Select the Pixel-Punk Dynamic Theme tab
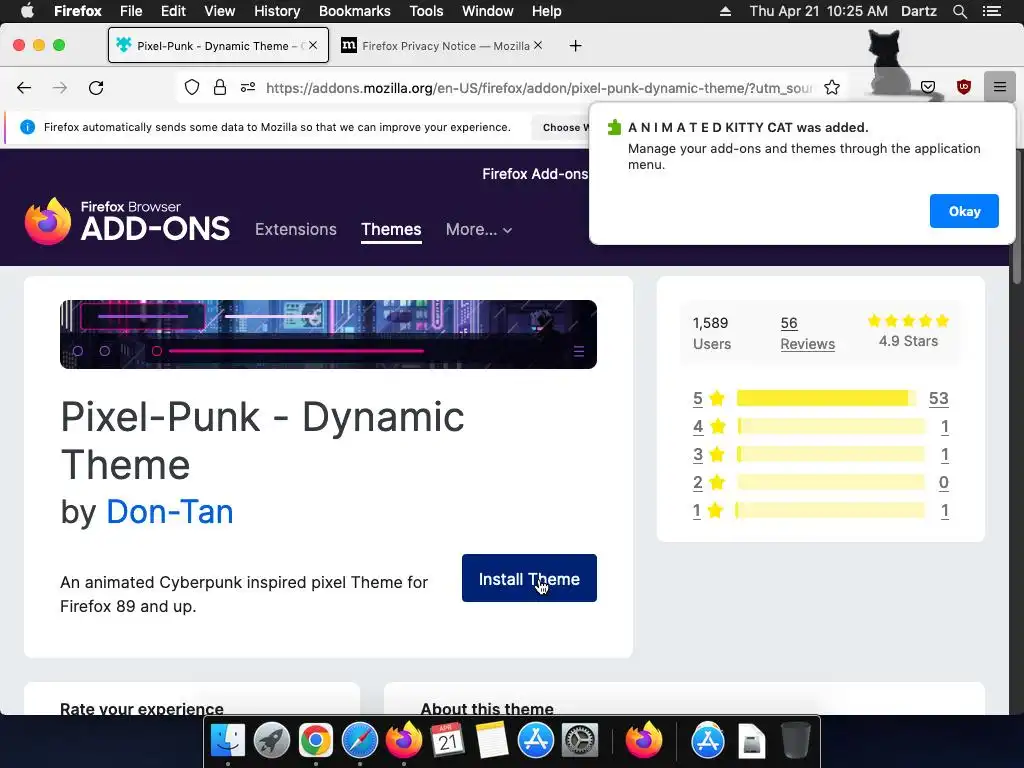This screenshot has width=1024, height=768. pos(218,46)
